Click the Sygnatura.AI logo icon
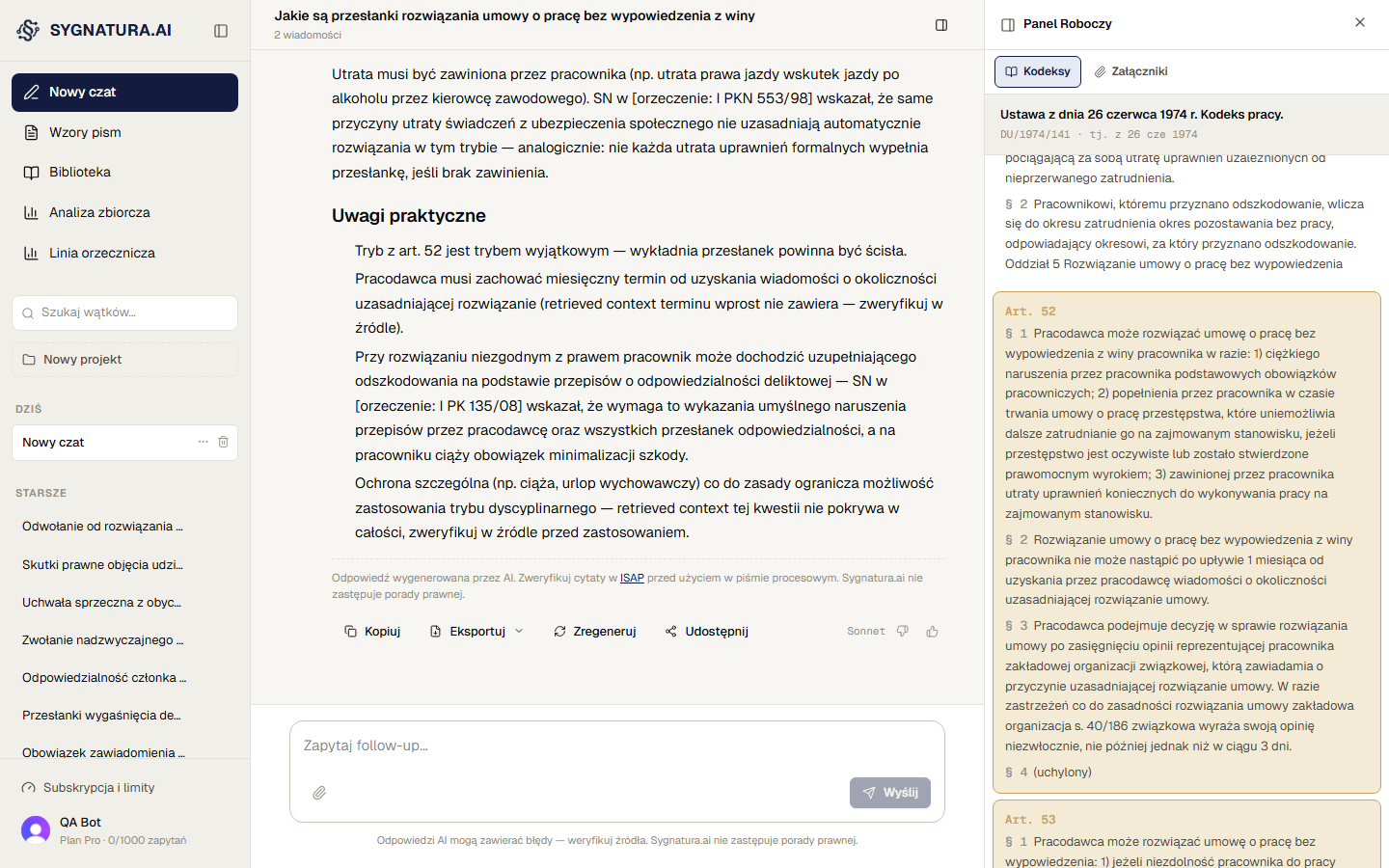Screen dimensions: 1389x868 (28, 30)
